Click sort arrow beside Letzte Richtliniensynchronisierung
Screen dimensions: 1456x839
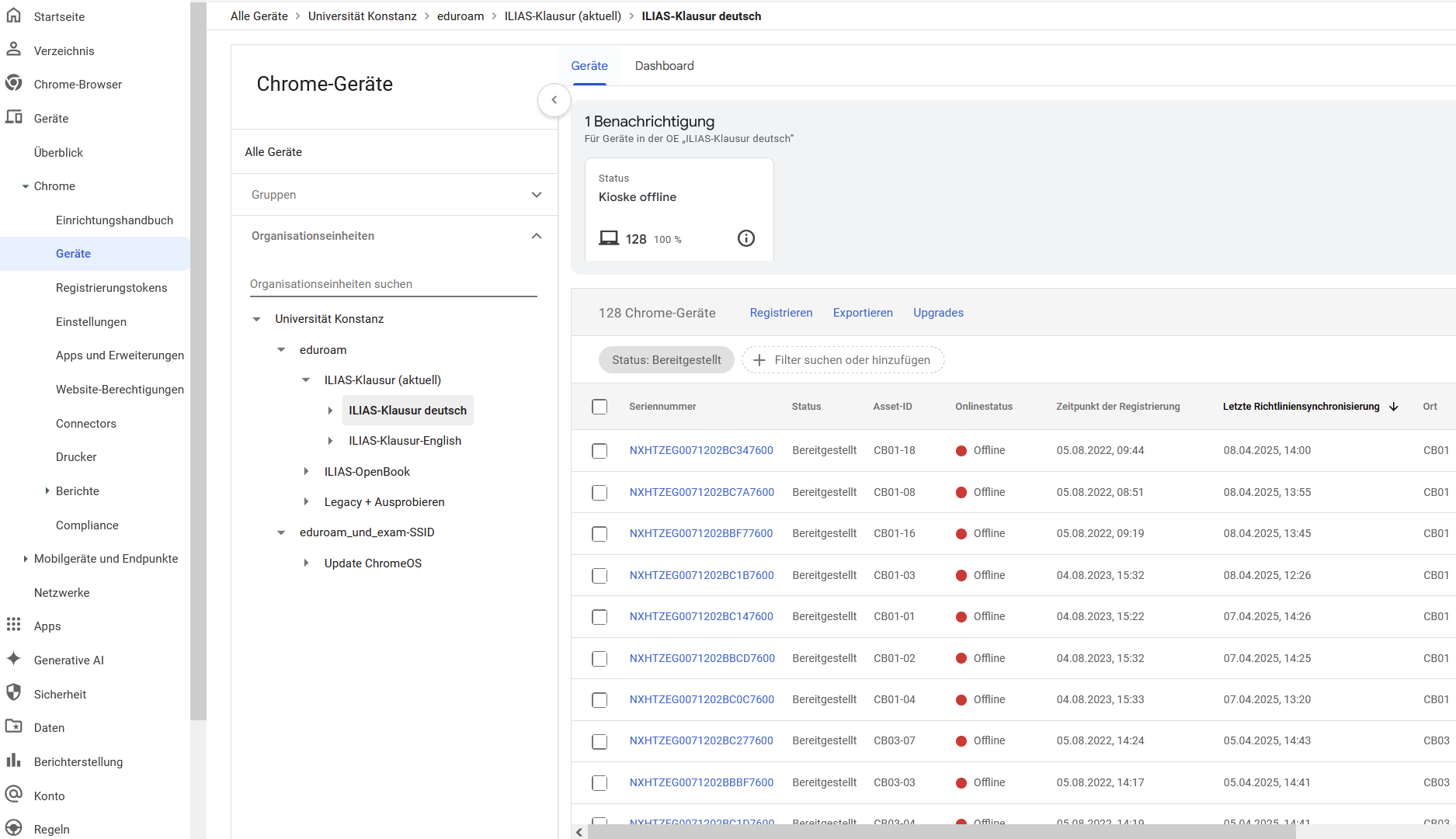[1394, 407]
